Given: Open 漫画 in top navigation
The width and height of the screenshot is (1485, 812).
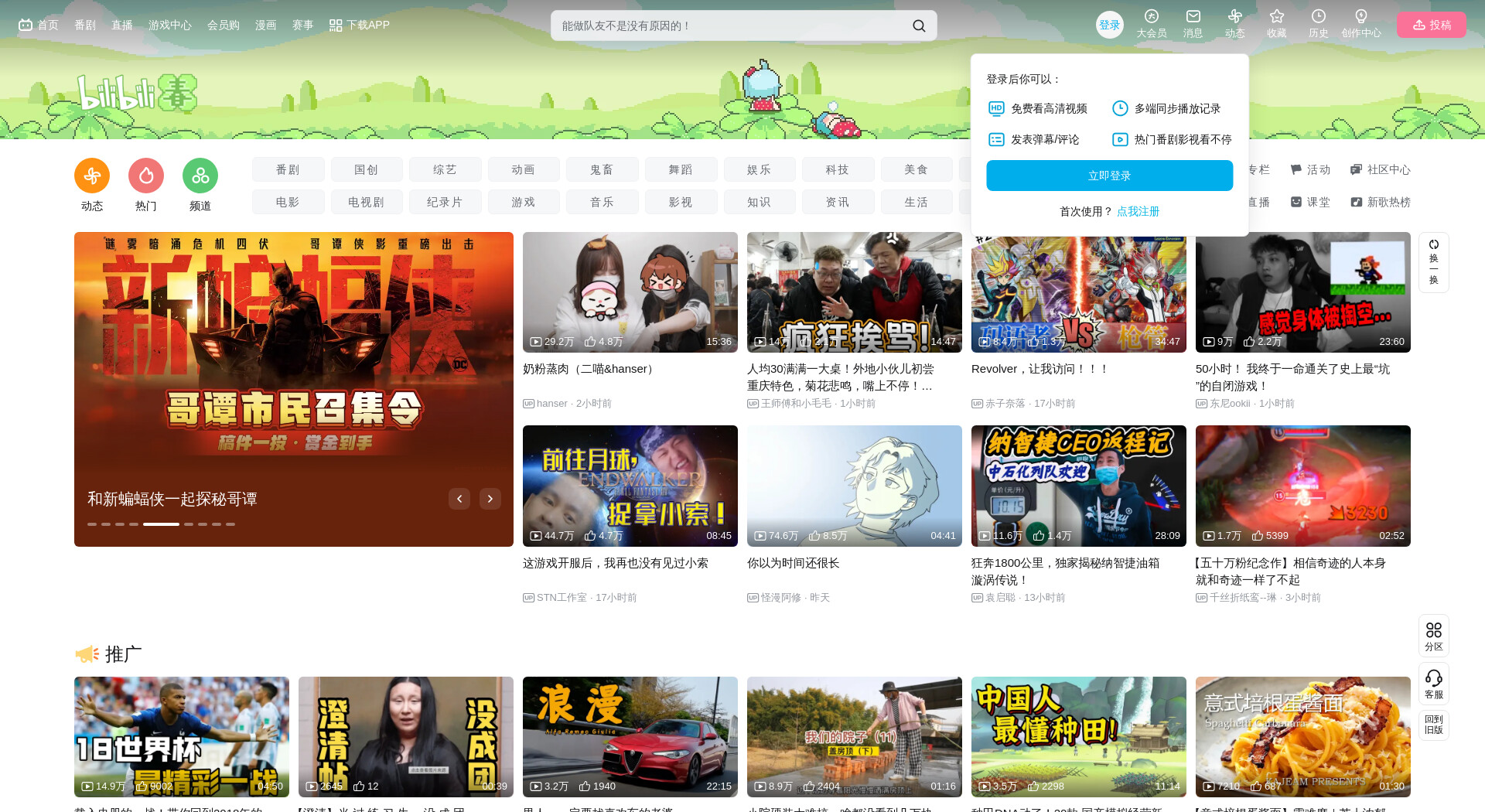Looking at the screenshot, I should 266,25.
